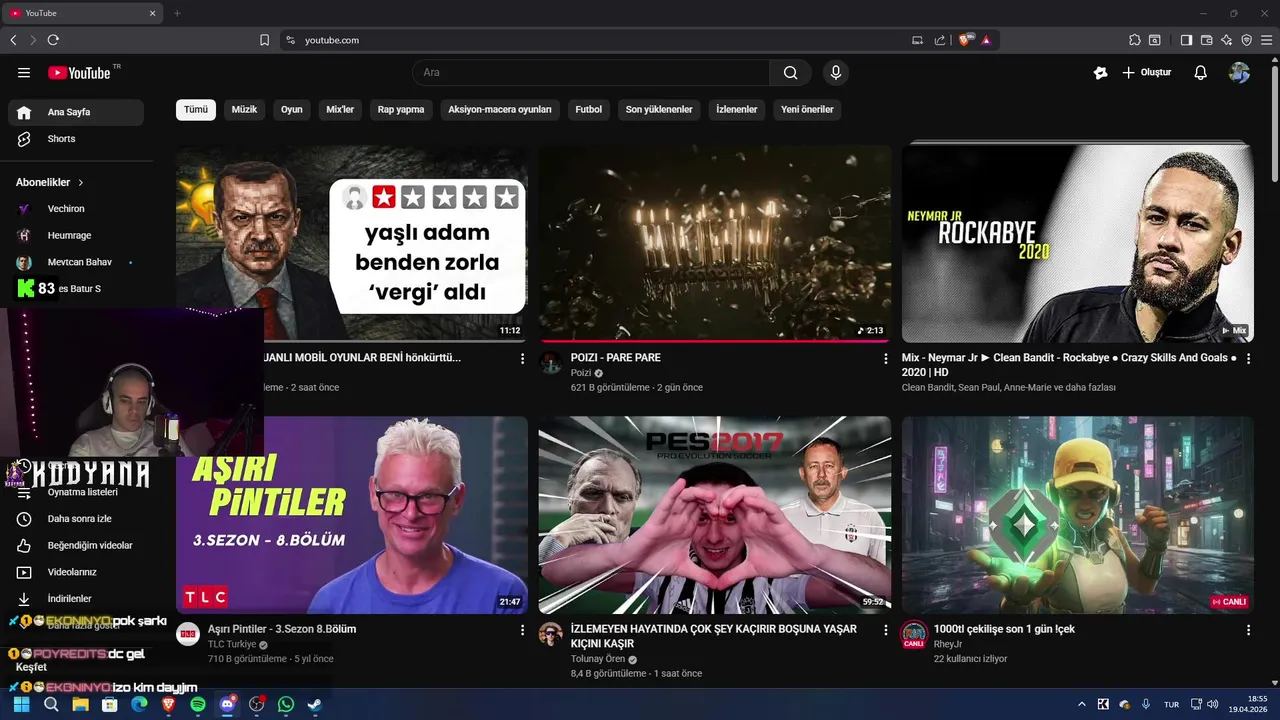Open TLC Türkiye channel avatar
The image size is (1280, 720).
[188, 634]
